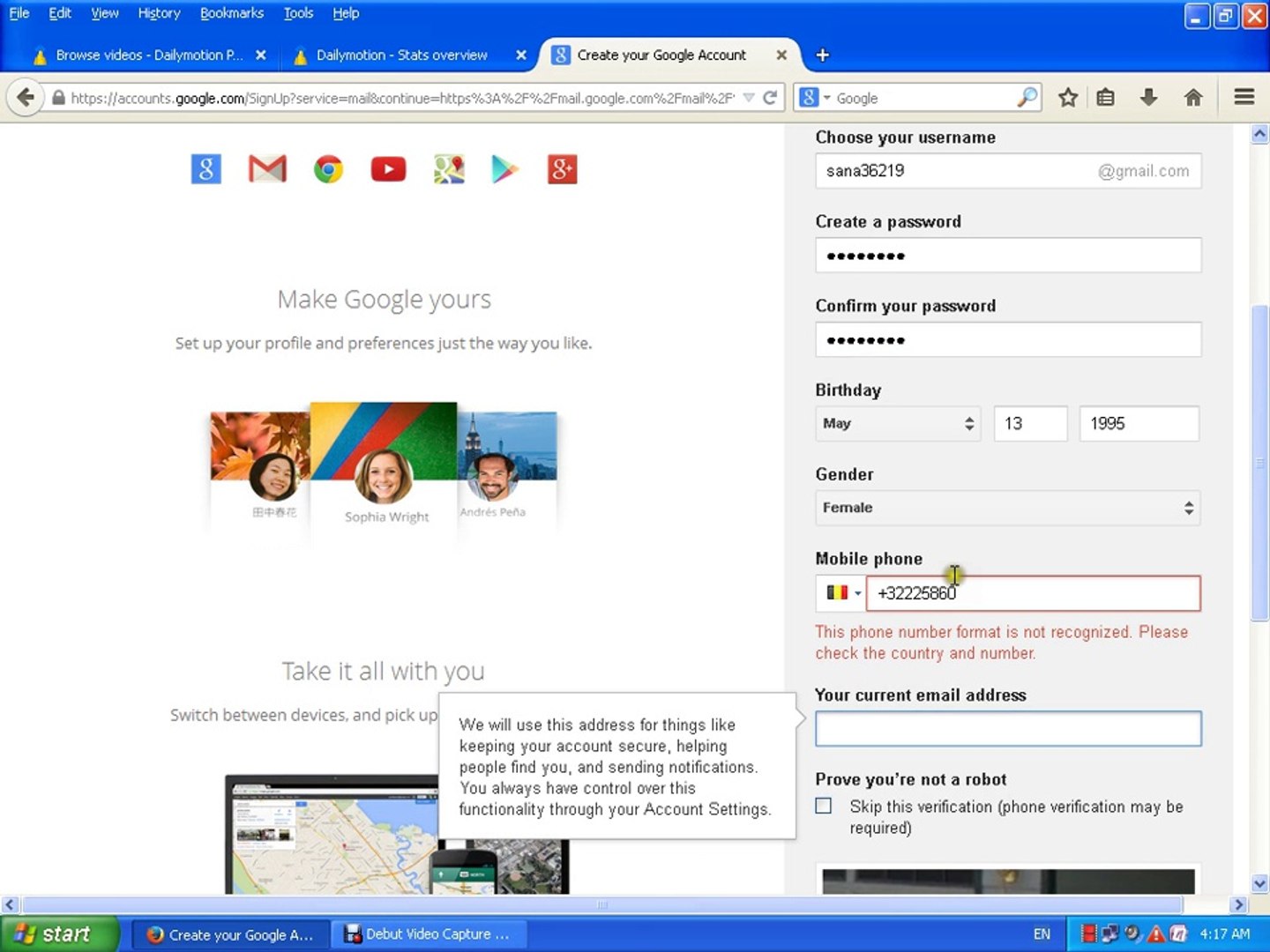Open the File menu
The height and width of the screenshot is (952, 1270).
[19, 13]
